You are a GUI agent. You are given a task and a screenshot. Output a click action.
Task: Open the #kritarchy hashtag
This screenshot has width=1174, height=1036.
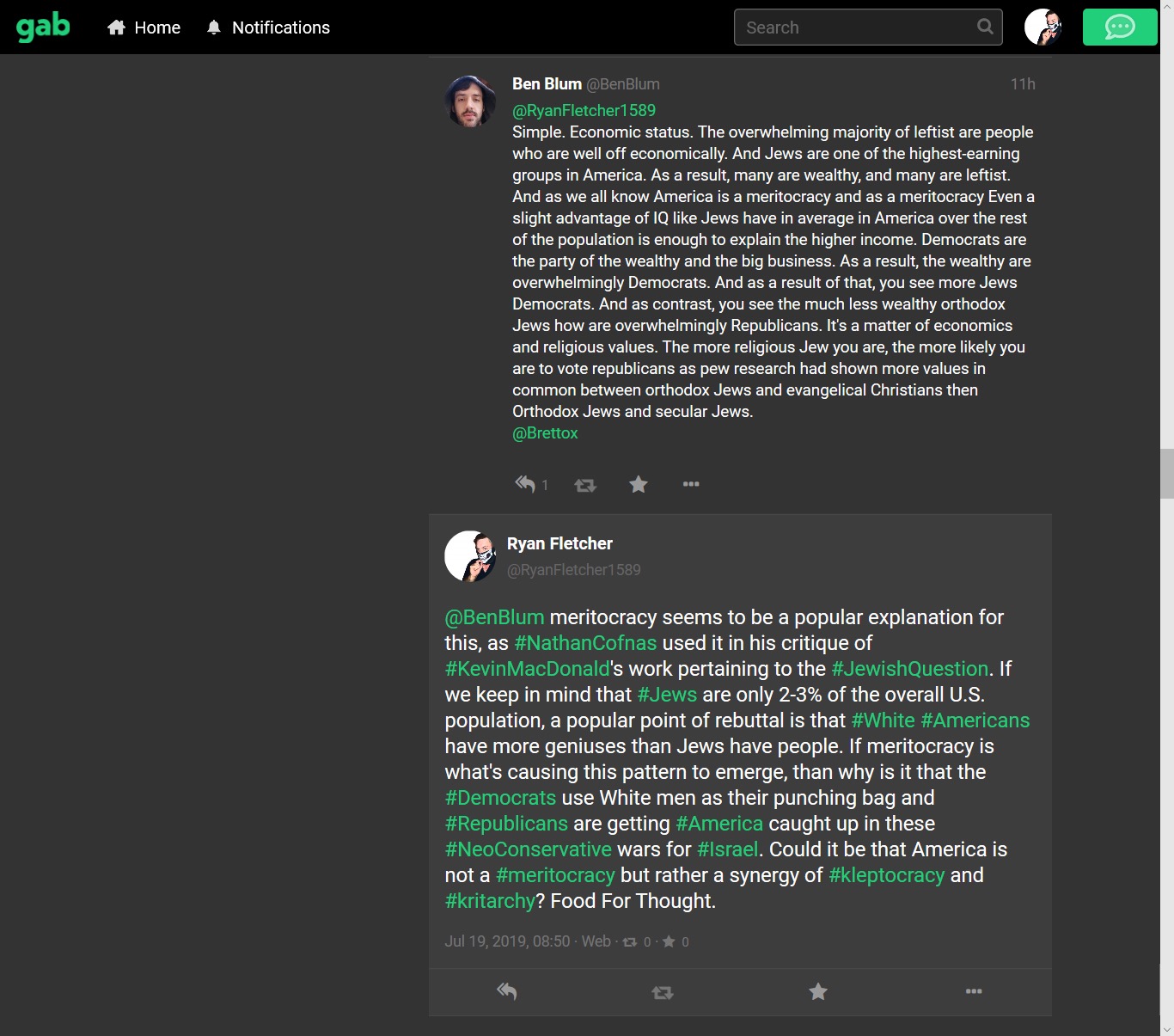pyautogui.click(x=490, y=901)
